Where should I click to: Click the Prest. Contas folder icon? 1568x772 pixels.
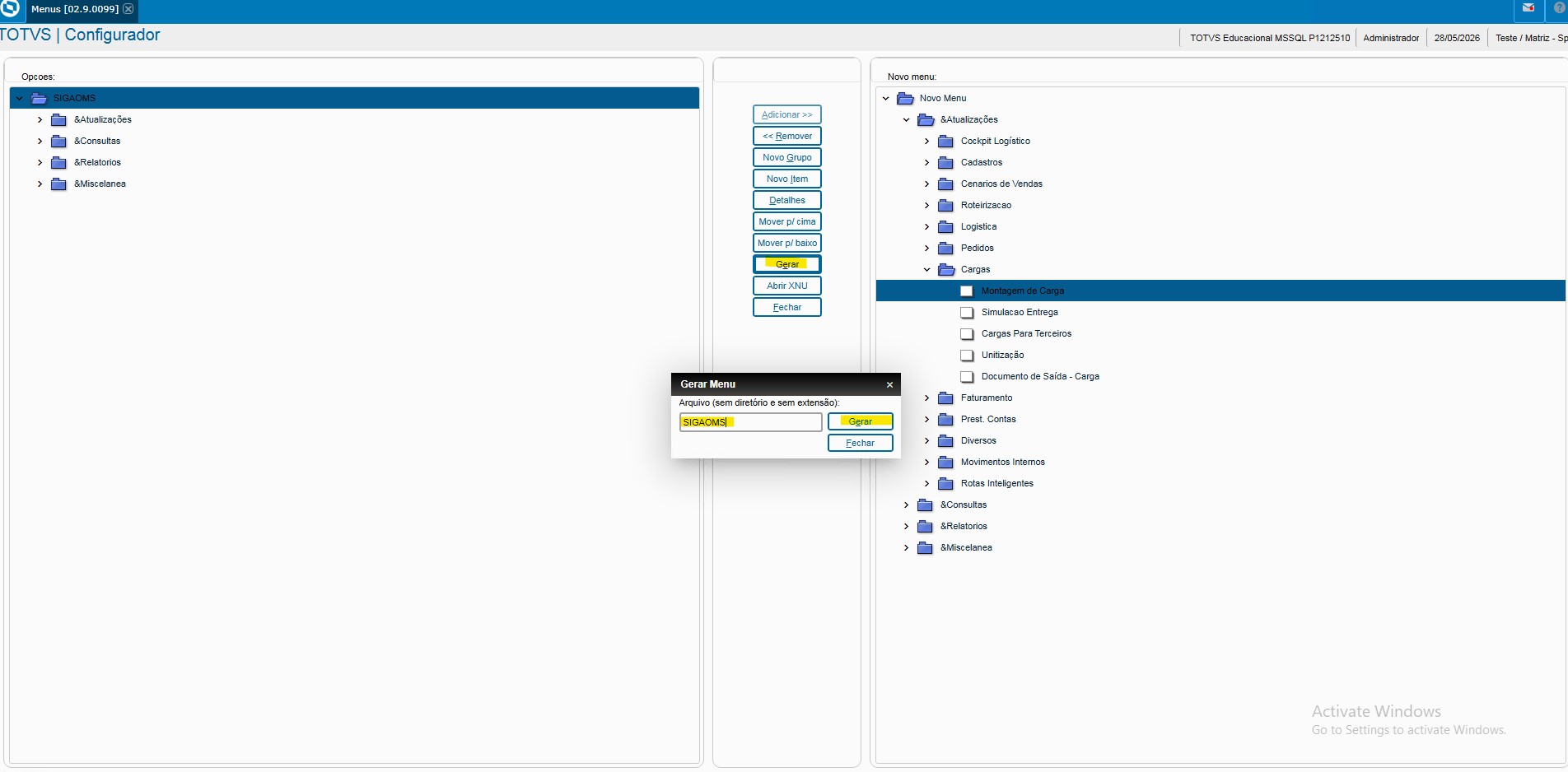946,419
